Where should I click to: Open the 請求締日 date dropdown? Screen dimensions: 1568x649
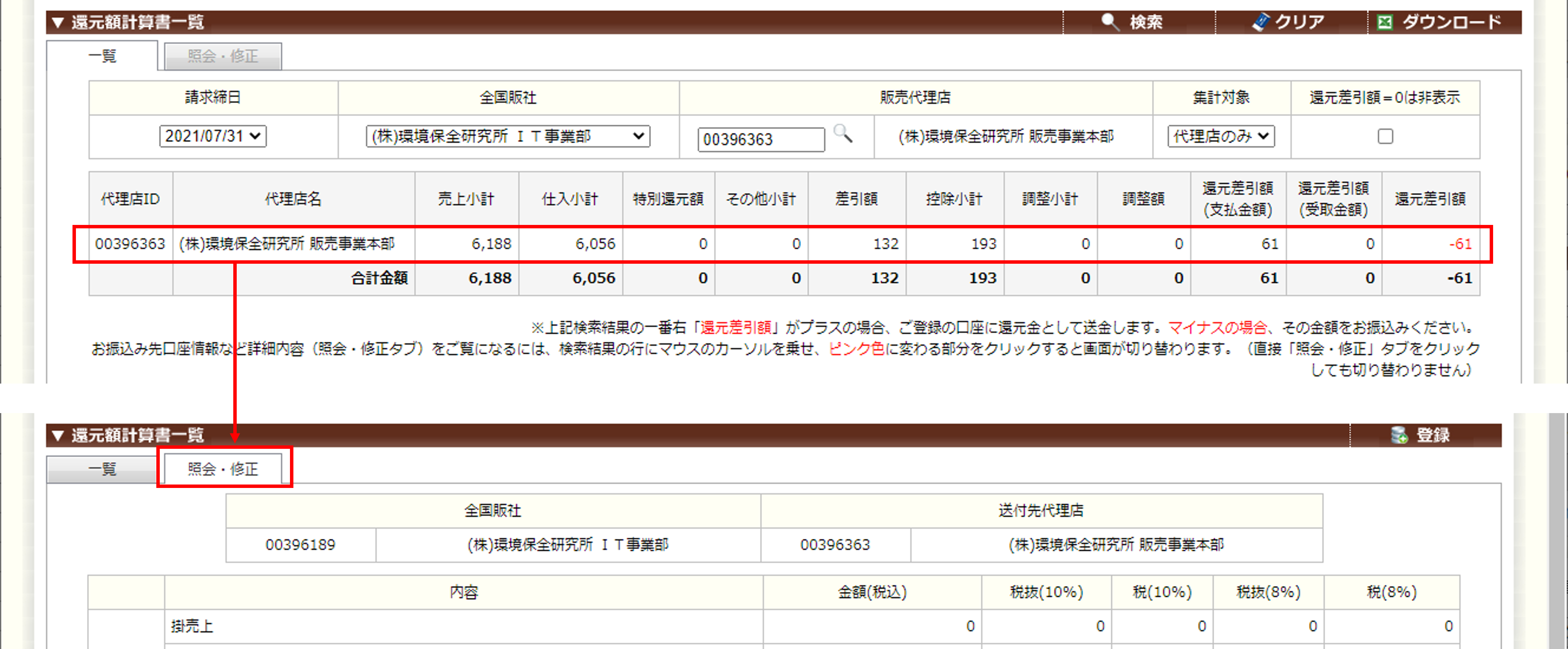(212, 136)
